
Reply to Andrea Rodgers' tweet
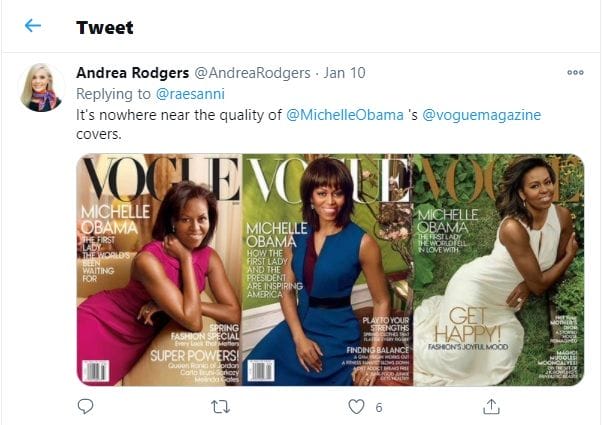coord(85,406)
